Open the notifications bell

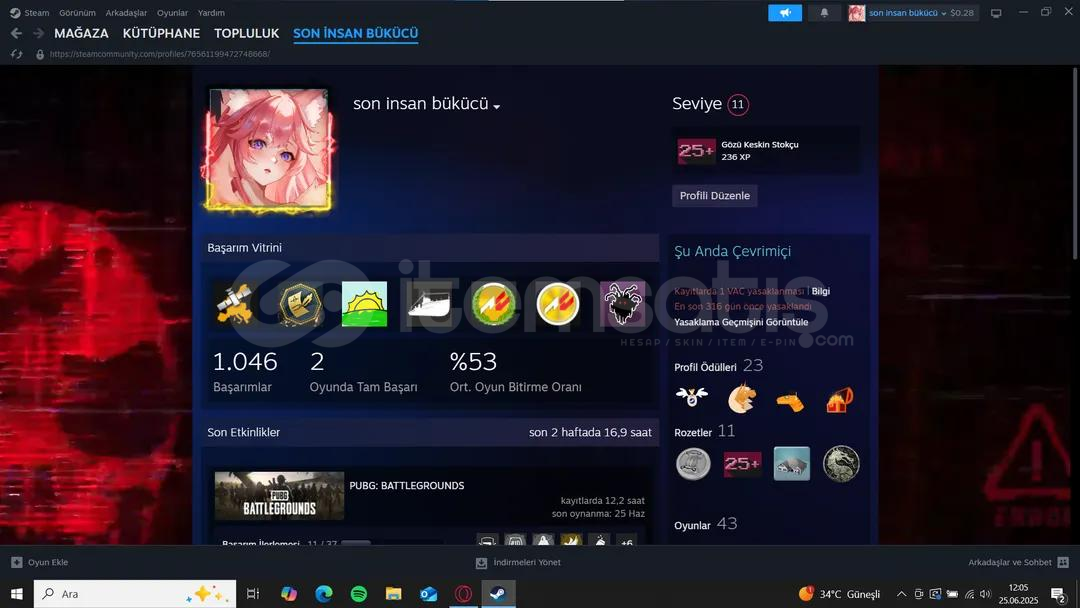[824, 12]
